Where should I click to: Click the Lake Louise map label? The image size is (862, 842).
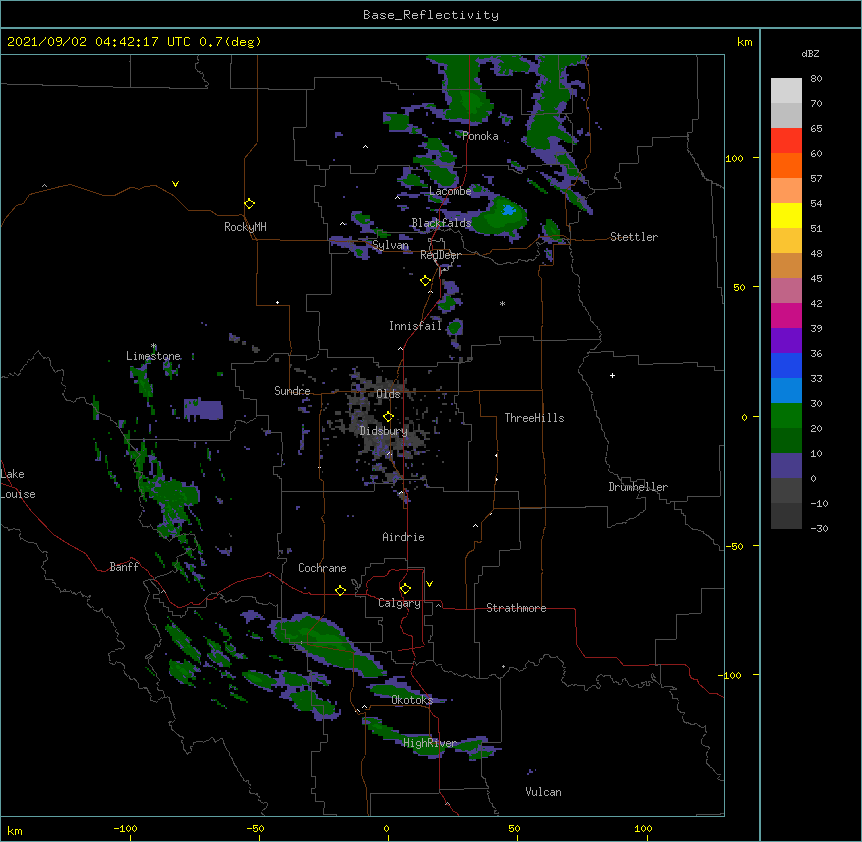(18, 484)
